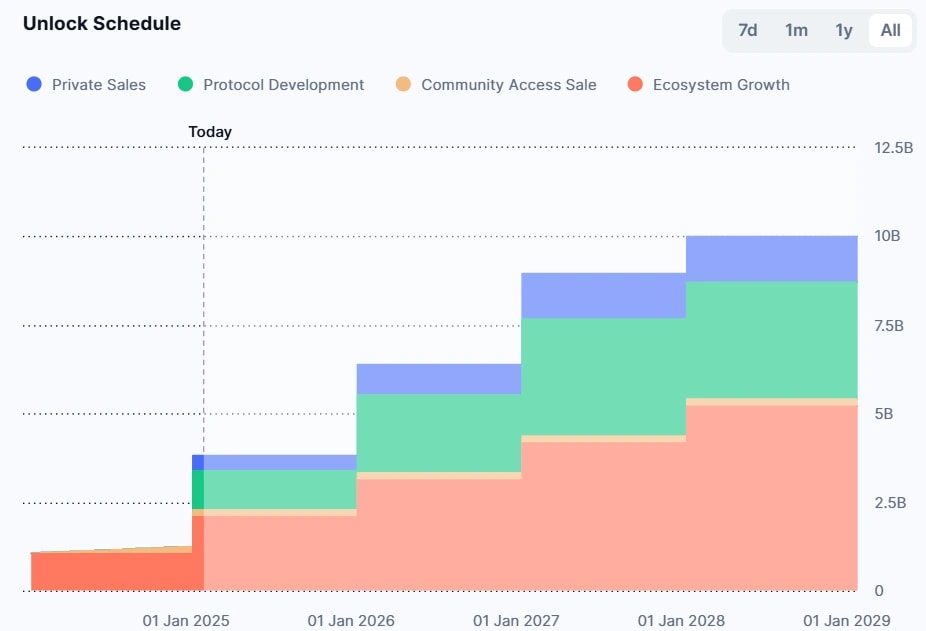Click the orange Community Access Sale legend dot
The width and height of the screenshot is (926, 631).
(404, 85)
